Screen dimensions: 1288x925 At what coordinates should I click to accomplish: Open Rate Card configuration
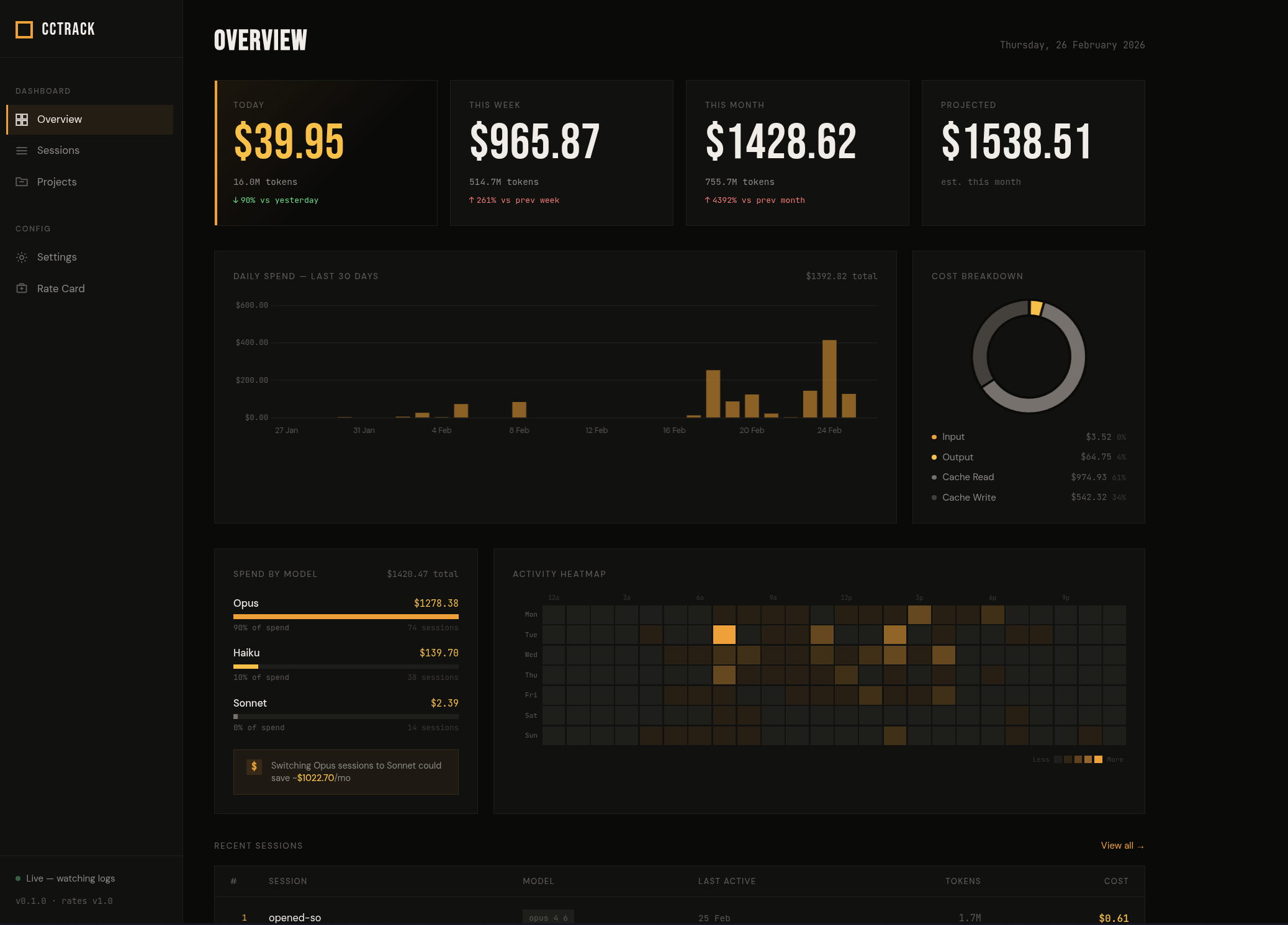(60, 288)
